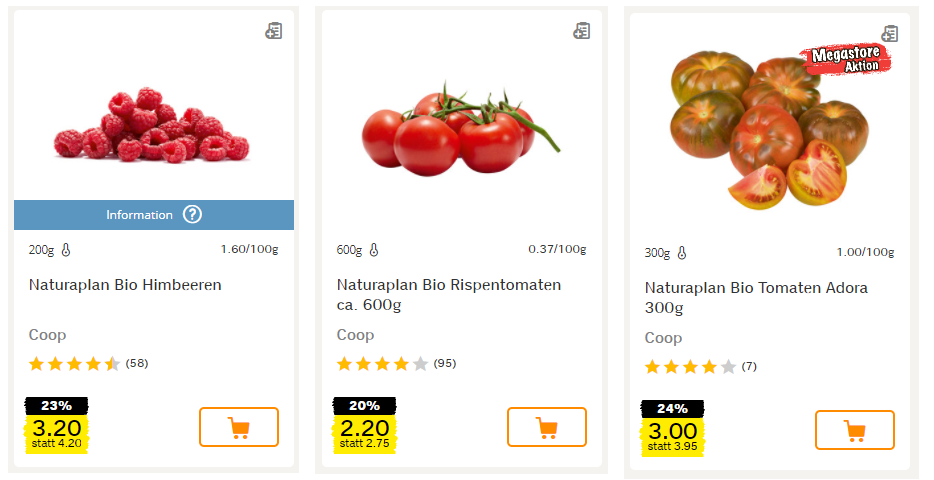This screenshot has width=934, height=480.
Task: Click the Tomaten Adora thermometer icon
Action: tap(682, 253)
